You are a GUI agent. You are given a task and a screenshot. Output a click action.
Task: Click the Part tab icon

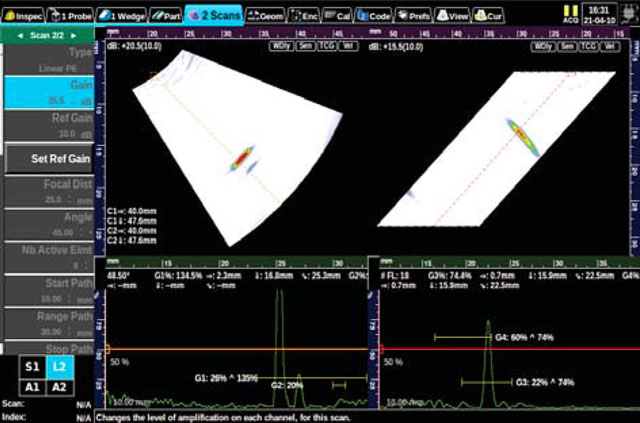[158, 17]
